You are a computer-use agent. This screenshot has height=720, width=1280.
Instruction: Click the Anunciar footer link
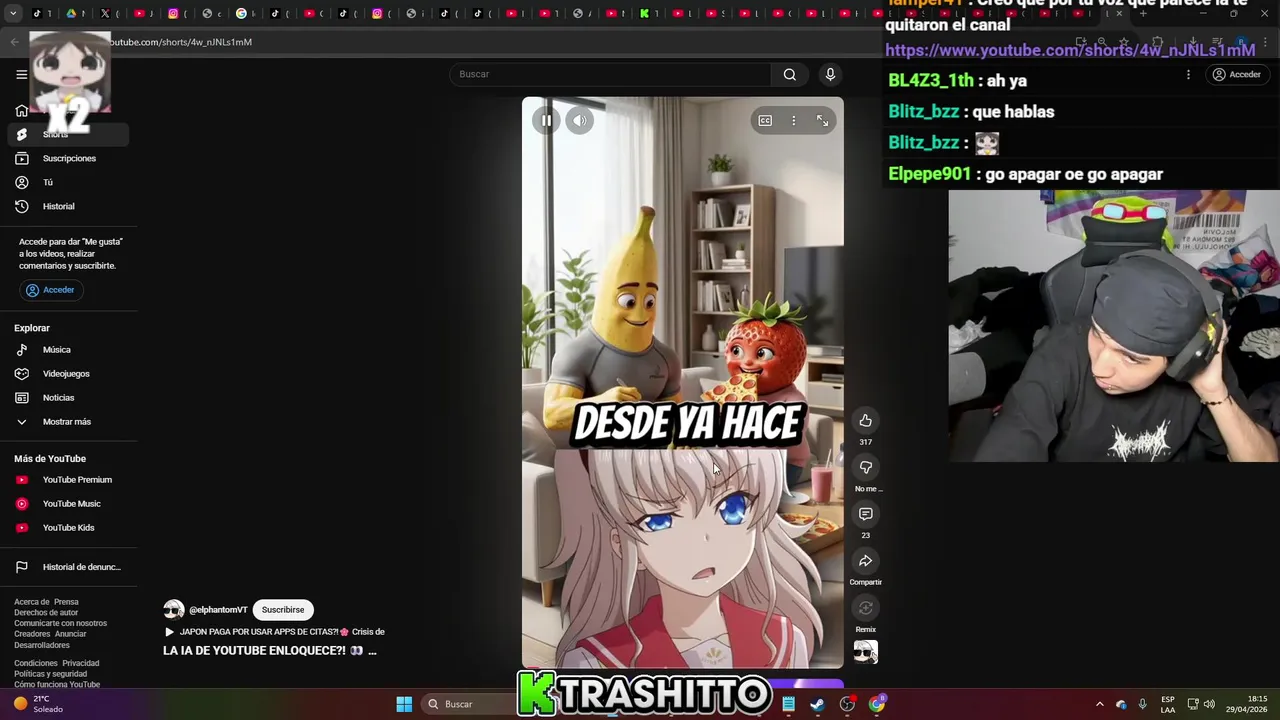point(71,634)
